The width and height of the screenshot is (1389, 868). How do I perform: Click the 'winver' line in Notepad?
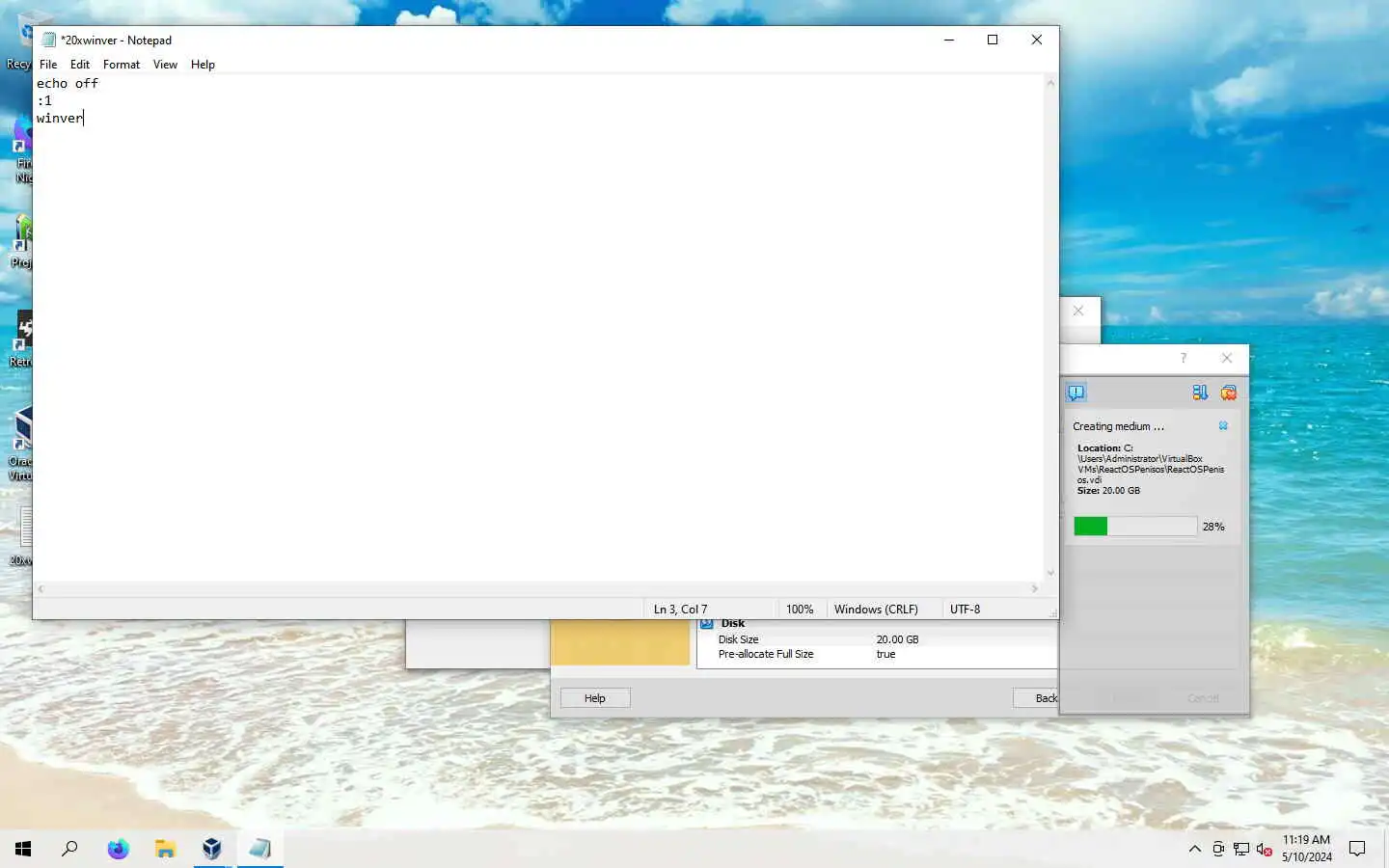point(60,118)
